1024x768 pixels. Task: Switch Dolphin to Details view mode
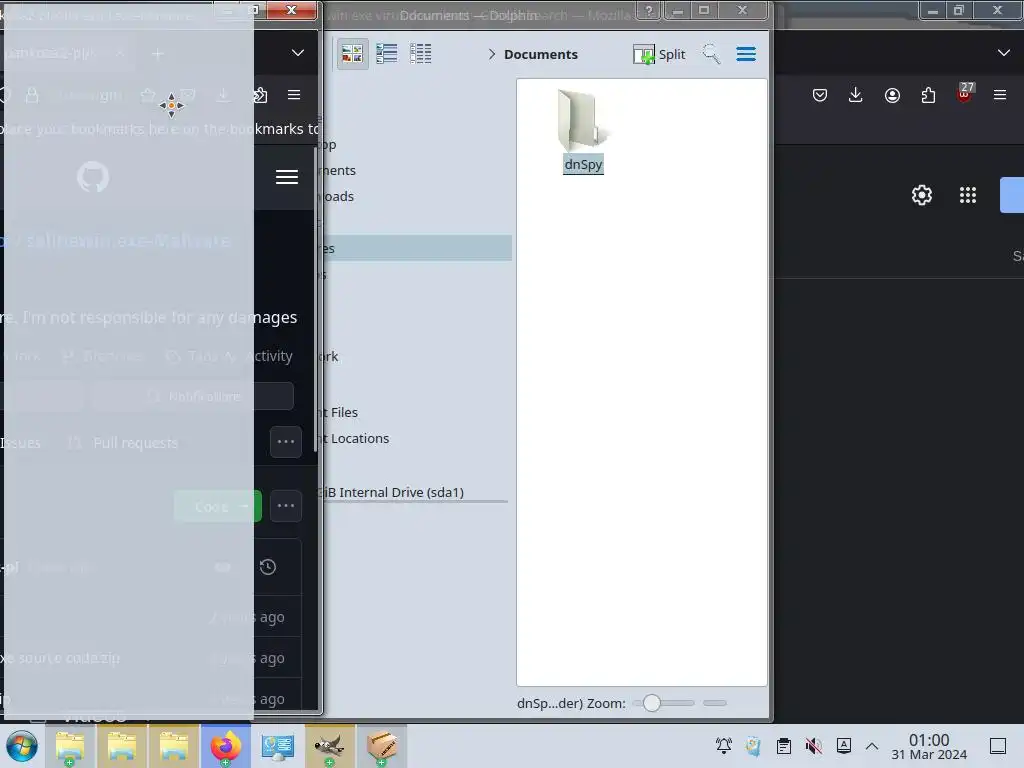(x=421, y=54)
